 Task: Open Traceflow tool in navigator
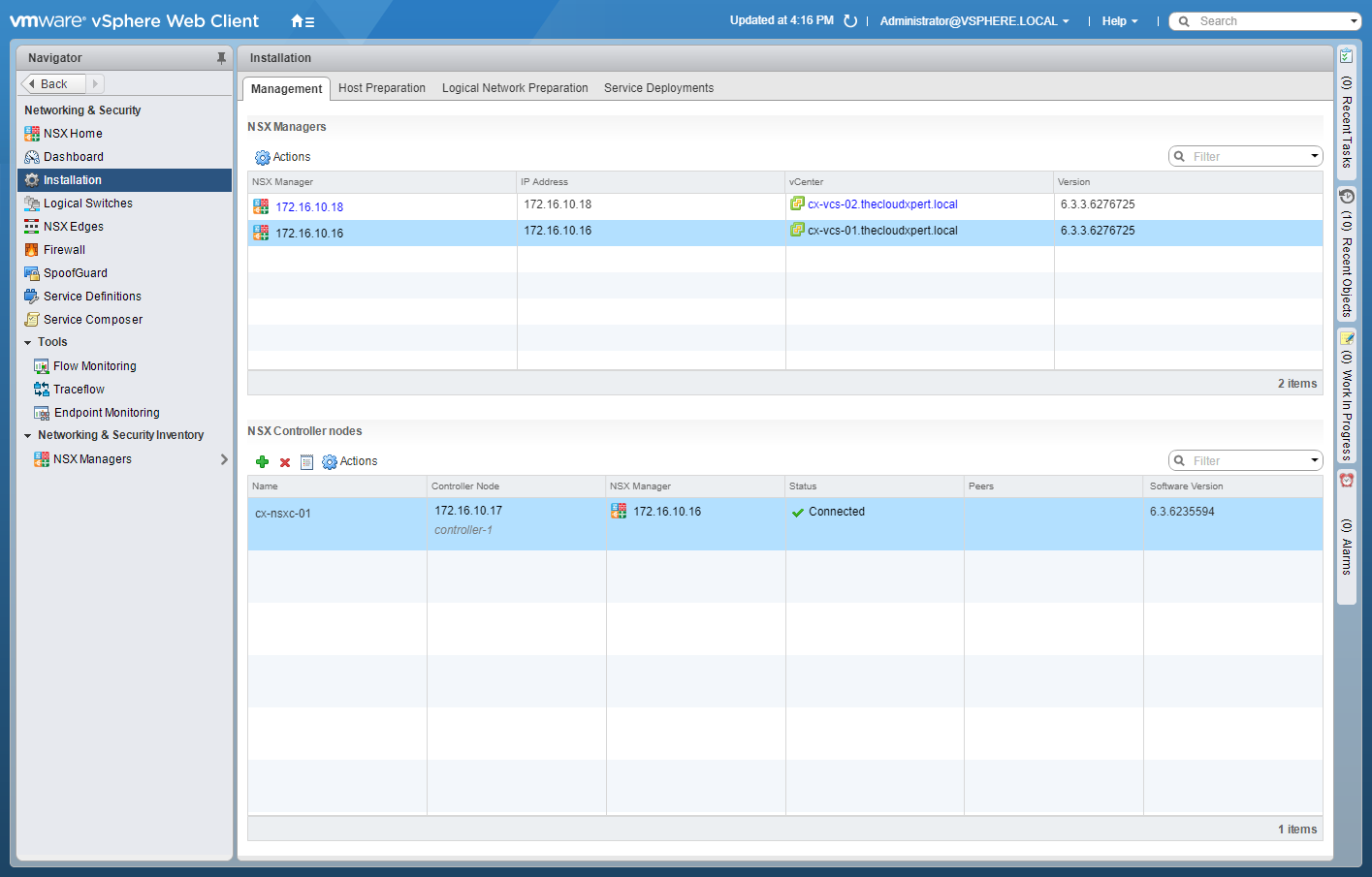[x=79, y=390]
